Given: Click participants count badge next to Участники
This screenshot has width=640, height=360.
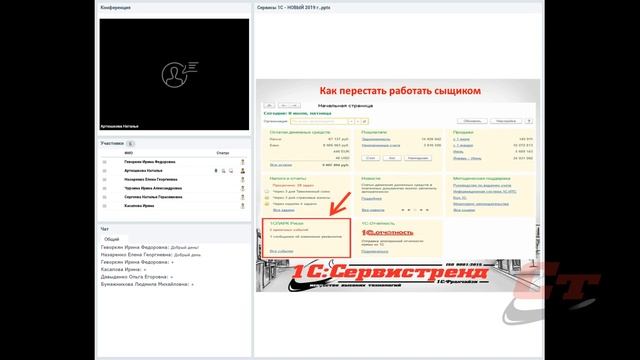Looking at the screenshot, I should click(130, 144).
